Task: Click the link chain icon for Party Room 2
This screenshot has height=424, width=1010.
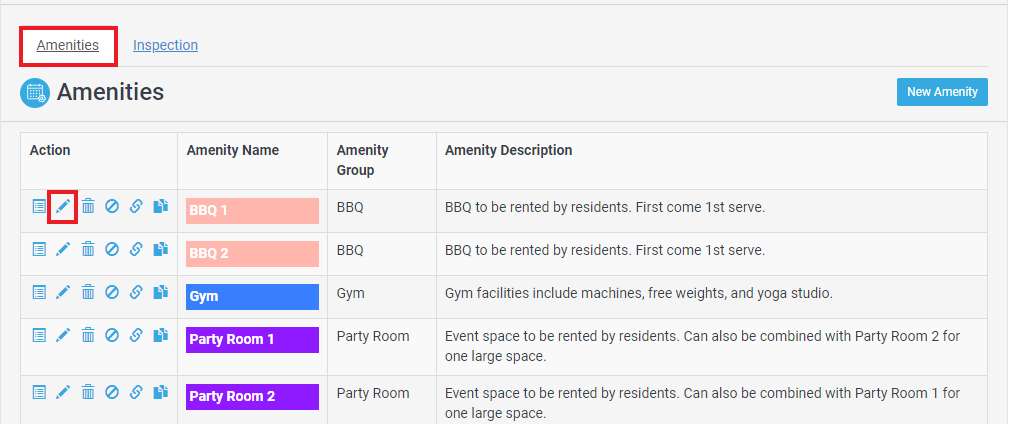Action: [136, 392]
